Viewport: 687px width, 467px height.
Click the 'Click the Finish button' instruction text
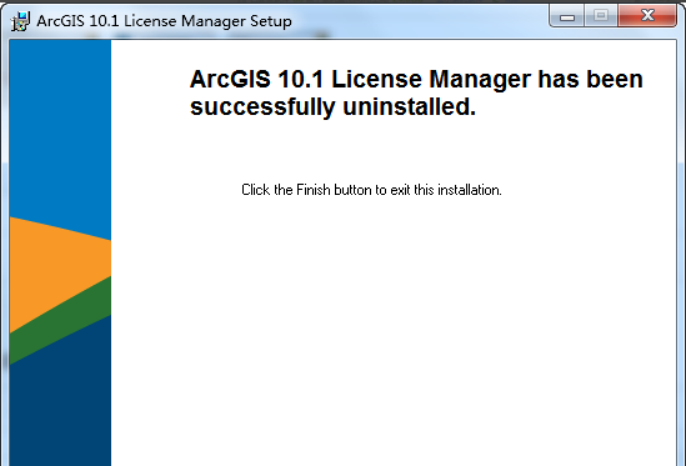click(372, 190)
